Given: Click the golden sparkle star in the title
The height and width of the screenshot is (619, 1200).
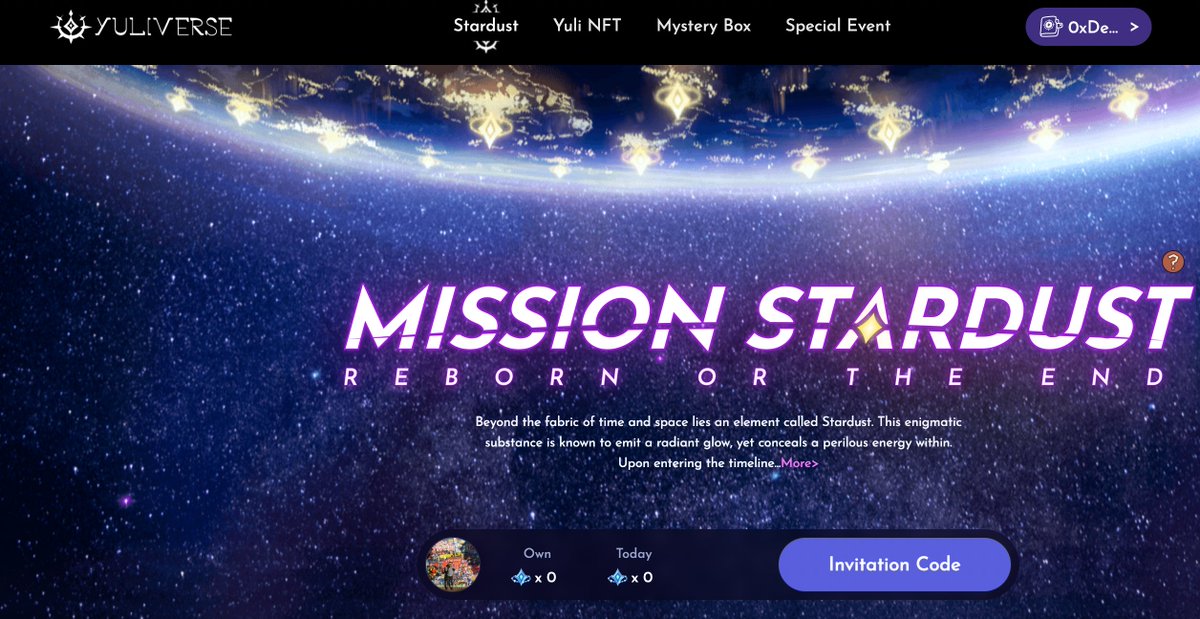Looking at the screenshot, I should (868, 328).
